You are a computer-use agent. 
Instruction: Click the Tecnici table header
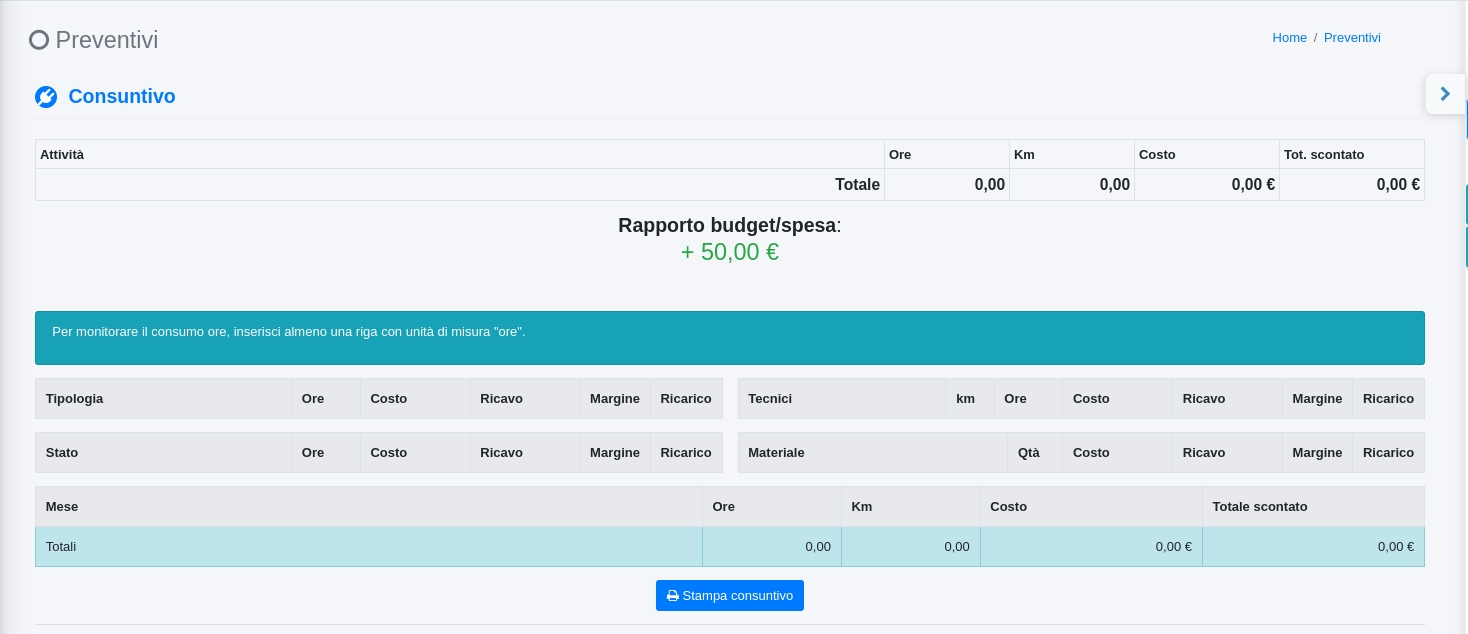coord(770,399)
